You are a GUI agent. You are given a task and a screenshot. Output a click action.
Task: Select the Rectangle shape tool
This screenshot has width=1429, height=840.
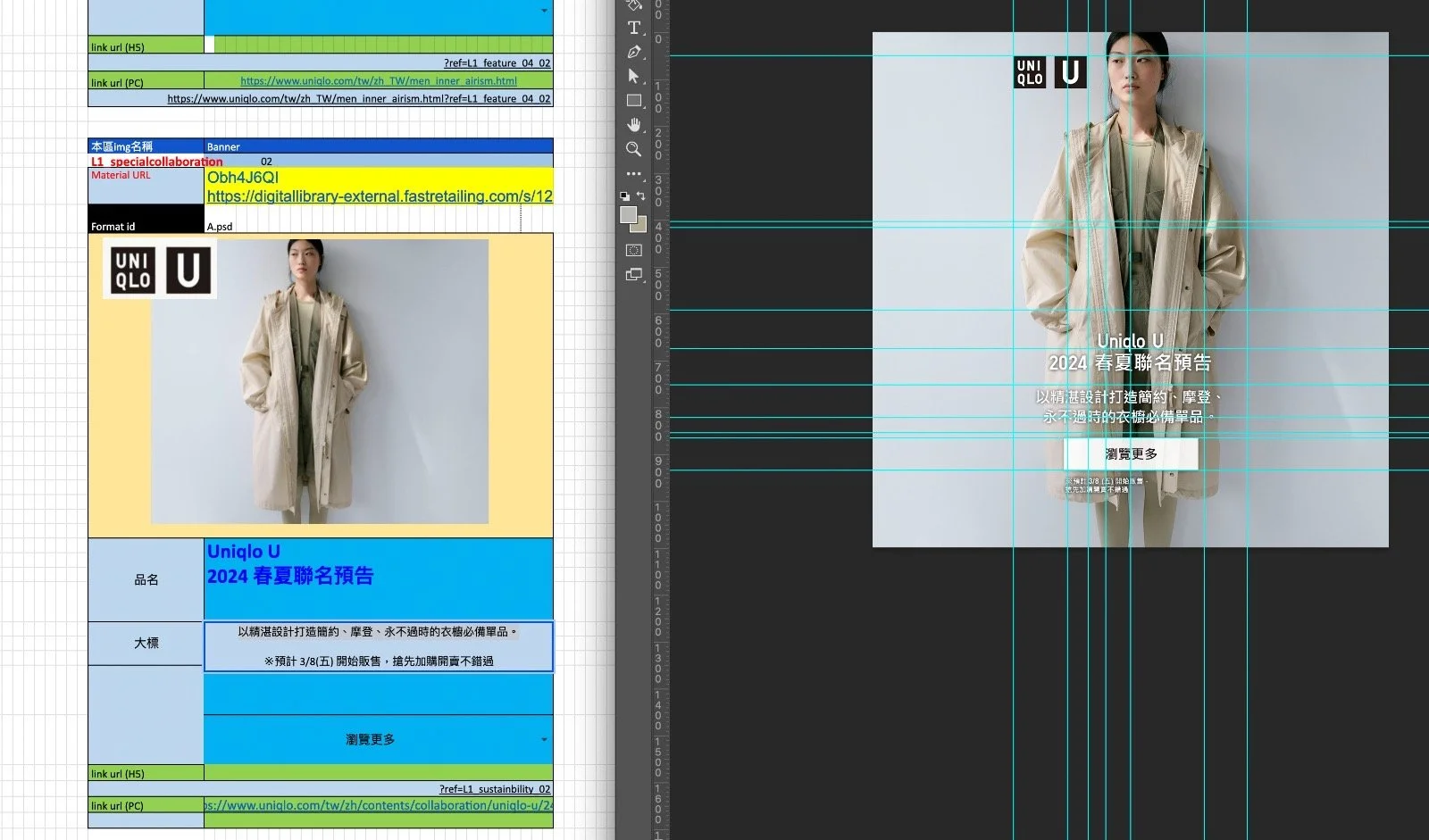(x=634, y=100)
